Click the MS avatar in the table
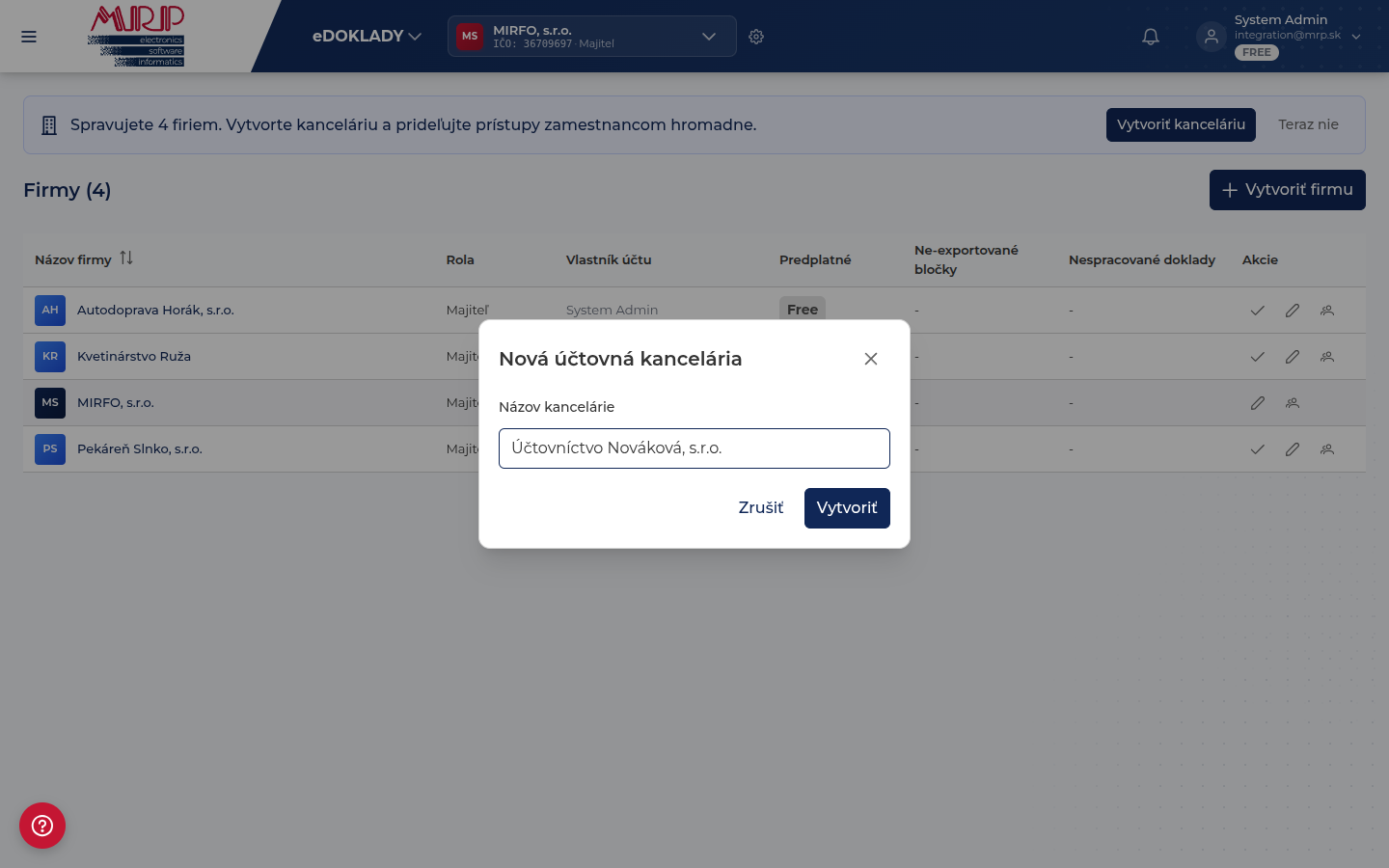Screen dimensions: 1389x868 (x=50, y=403)
